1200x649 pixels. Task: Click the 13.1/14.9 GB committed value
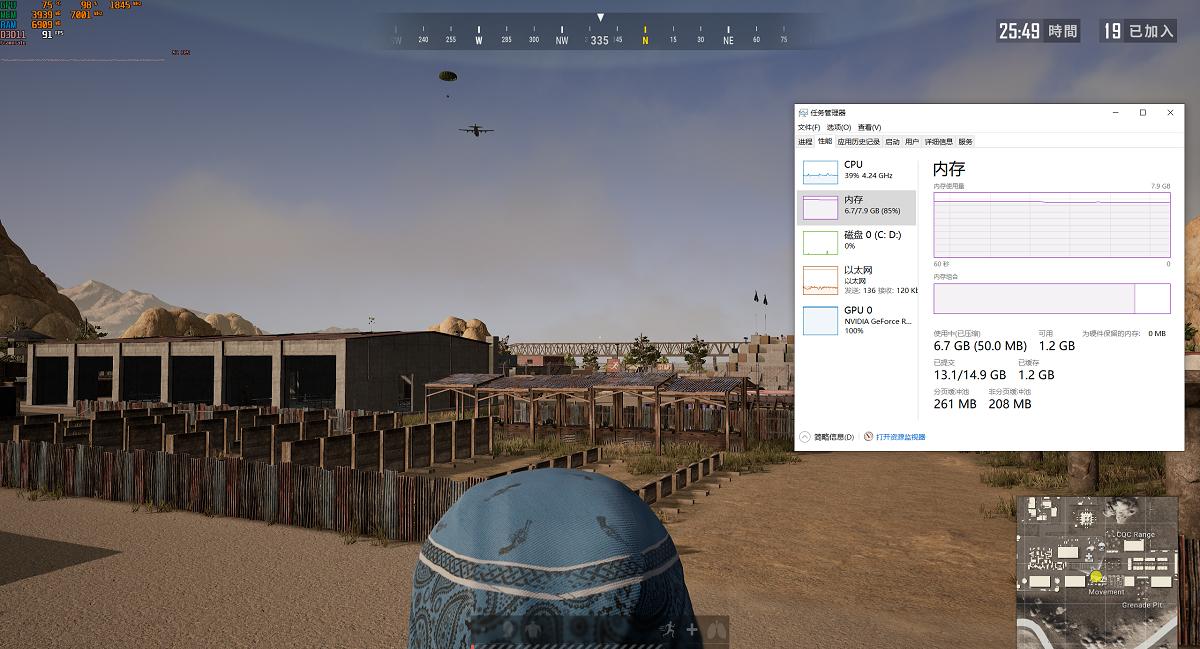click(x=970, y=375)
